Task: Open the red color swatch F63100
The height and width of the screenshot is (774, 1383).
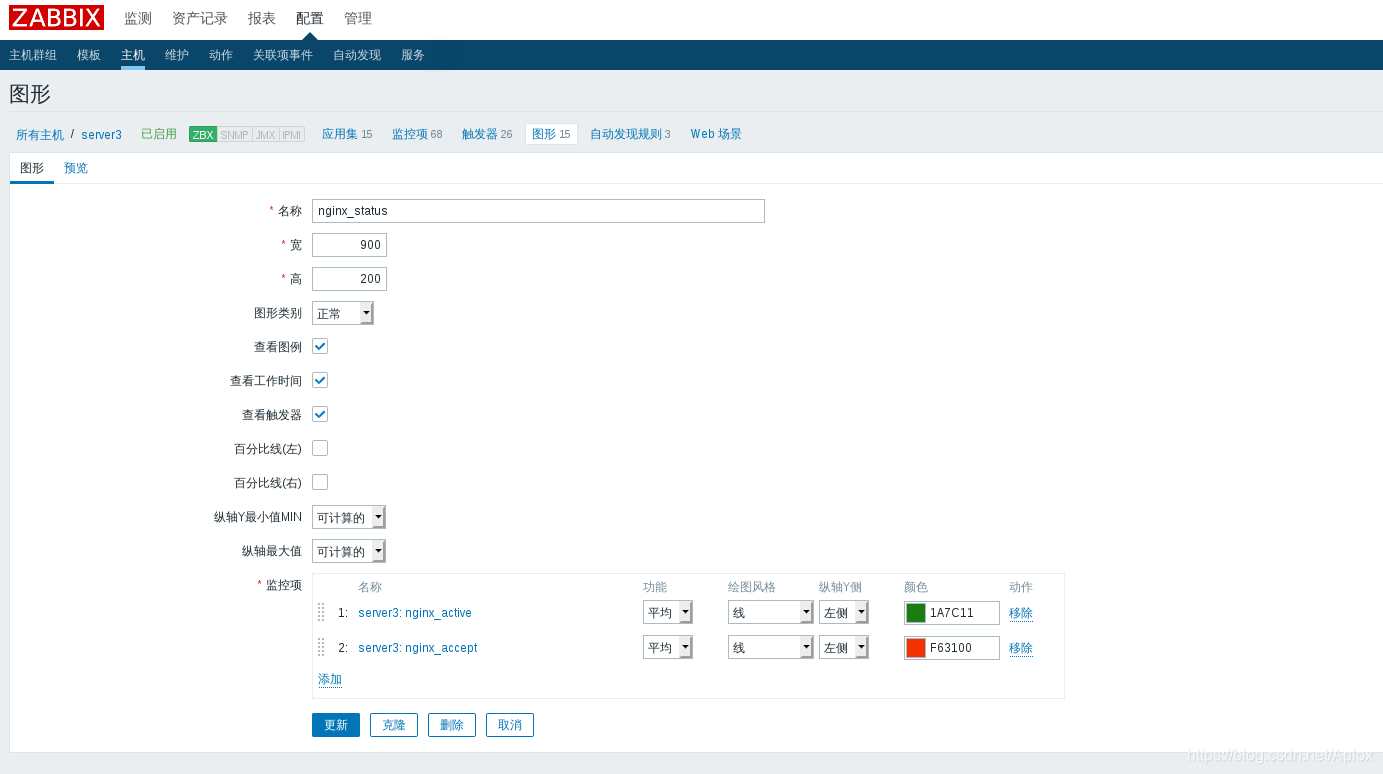Action: click(916, 648)
